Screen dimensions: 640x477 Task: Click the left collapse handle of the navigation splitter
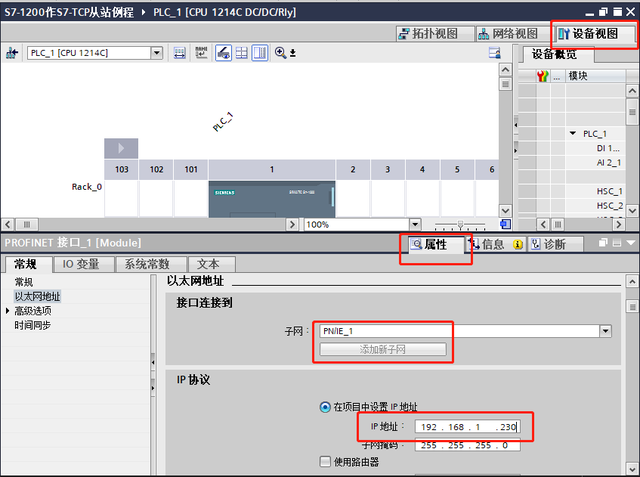click(x=153, y=362)
